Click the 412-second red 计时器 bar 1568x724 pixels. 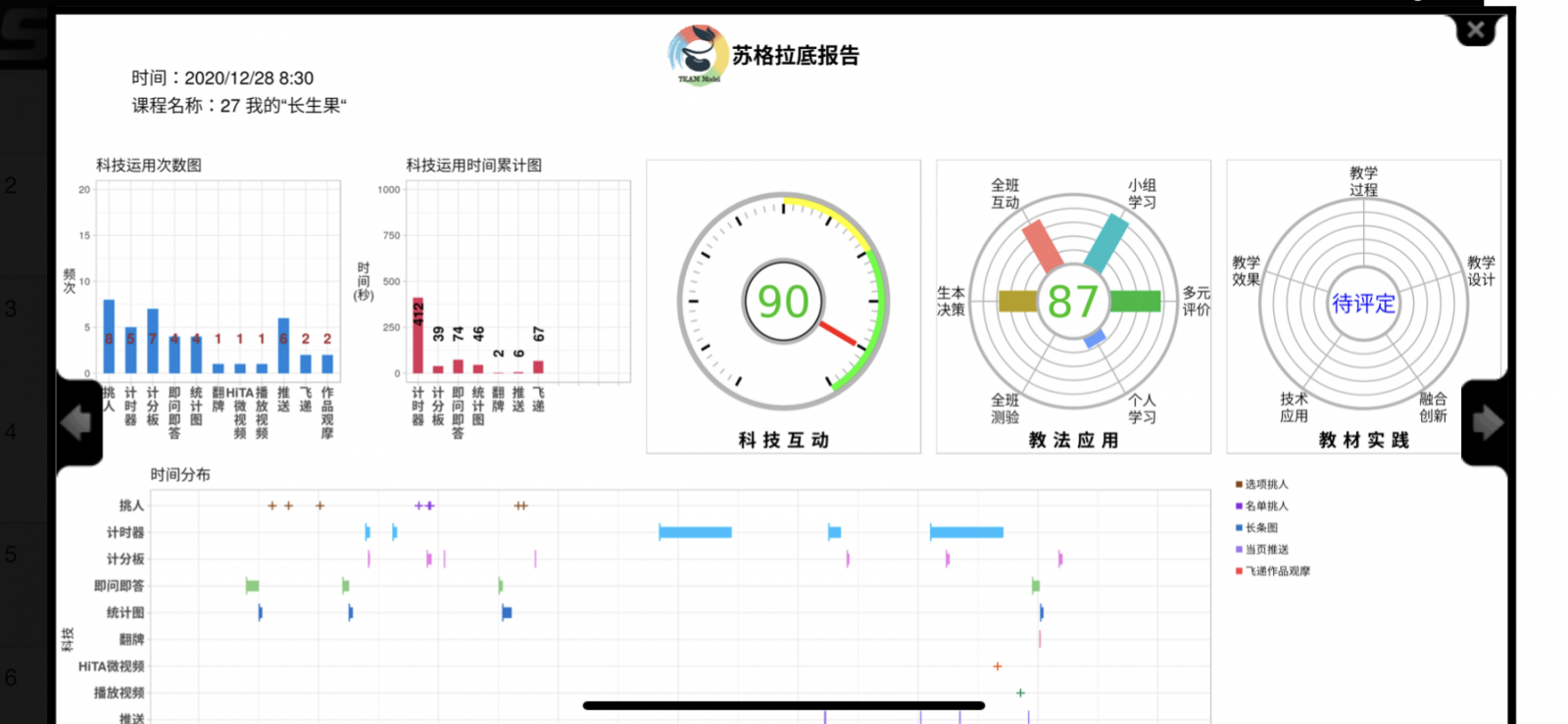417,336
